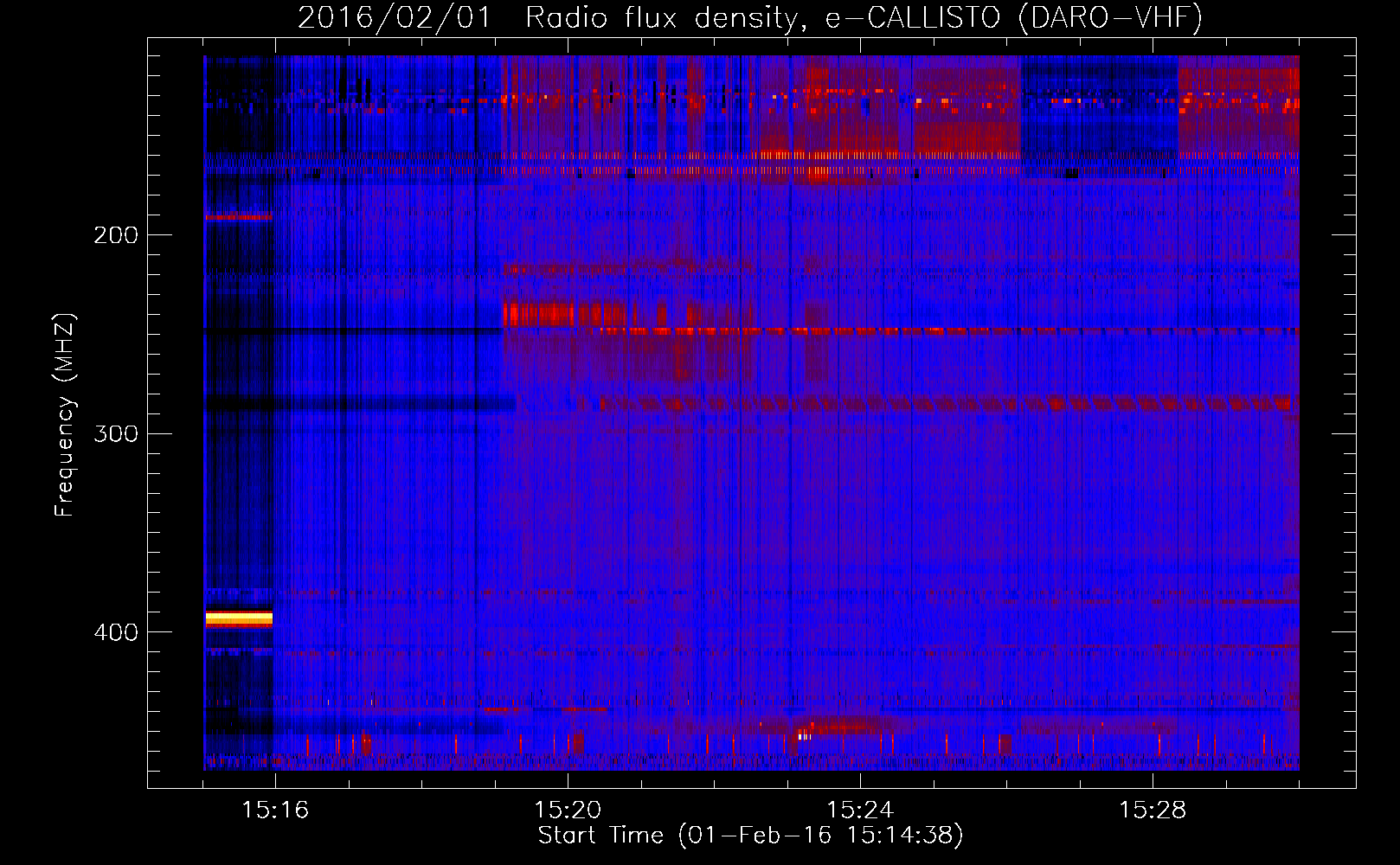Click the 15:20 time tick label
Image resolution: width=1400 pixels, height=865 pixels.
(568, 810)
